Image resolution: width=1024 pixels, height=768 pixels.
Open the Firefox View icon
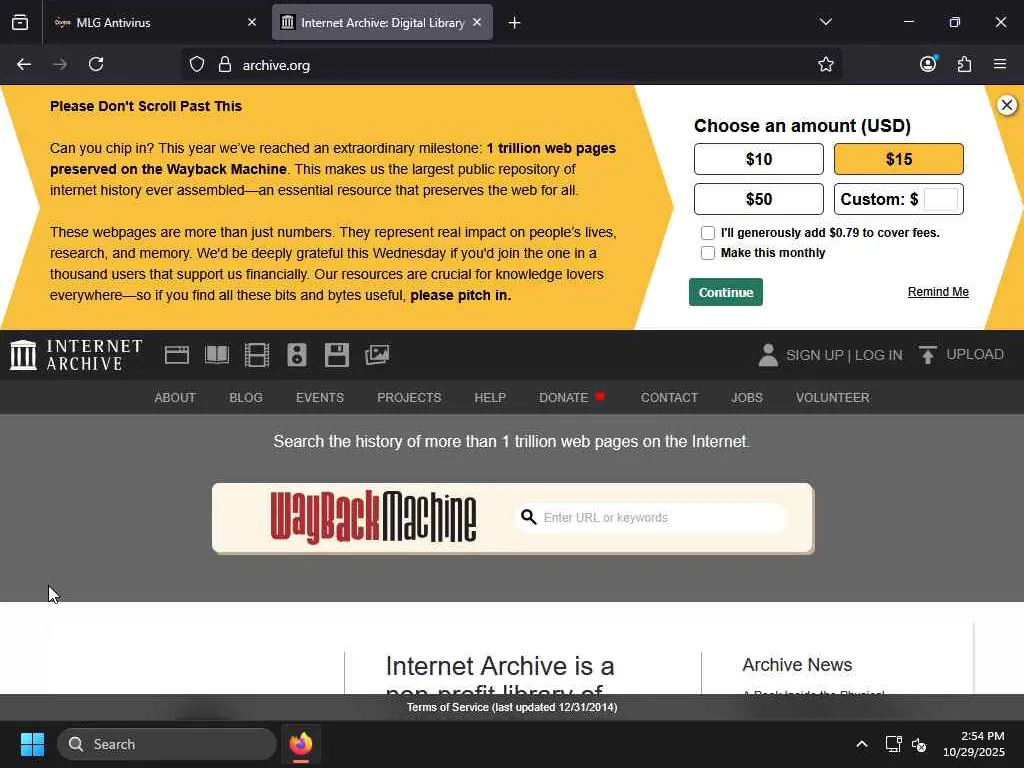coord(20,22)
